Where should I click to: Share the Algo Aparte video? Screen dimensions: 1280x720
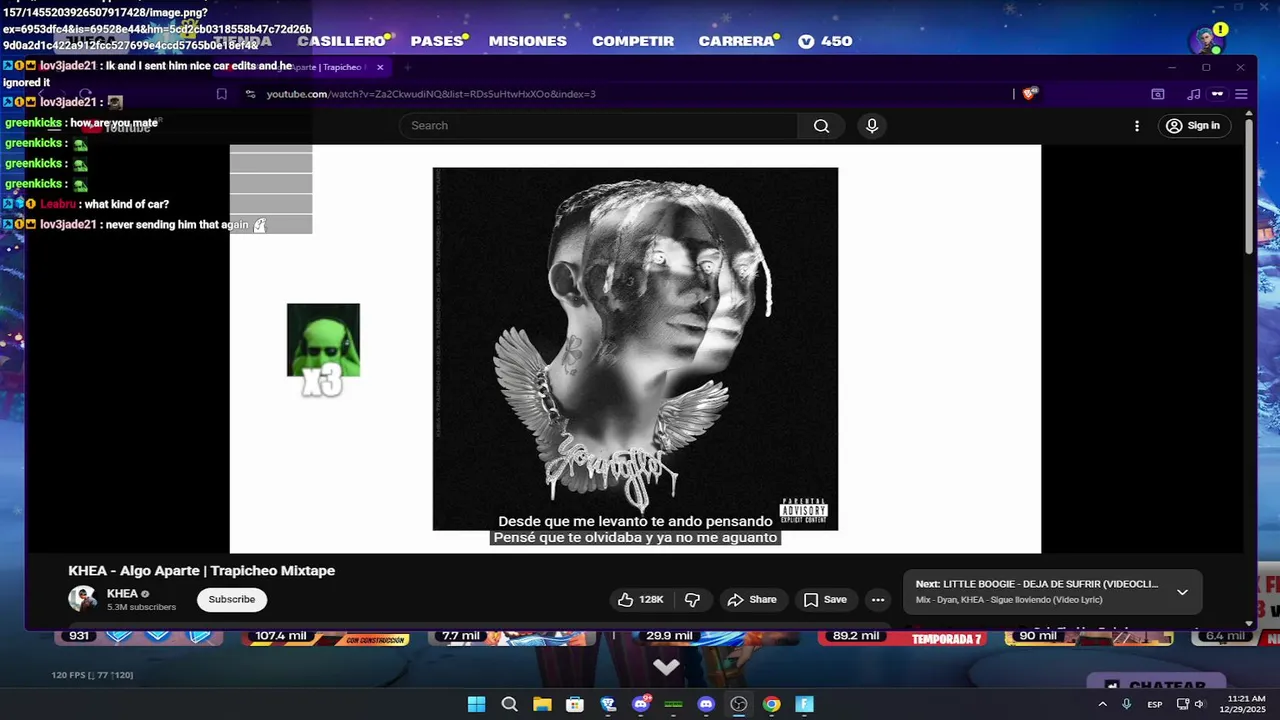752,600
